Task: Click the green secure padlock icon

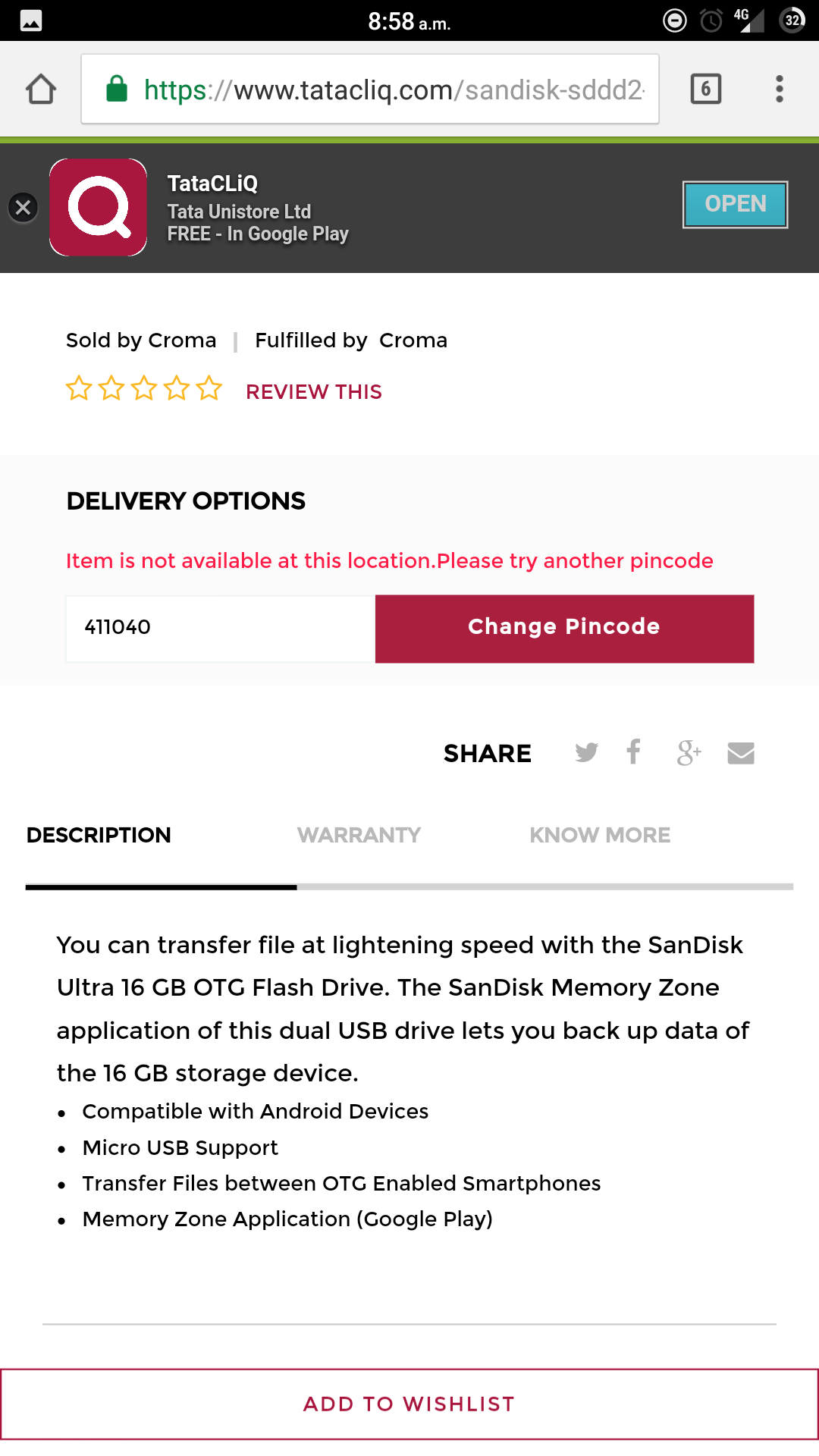Action: (x=116, y=89)
